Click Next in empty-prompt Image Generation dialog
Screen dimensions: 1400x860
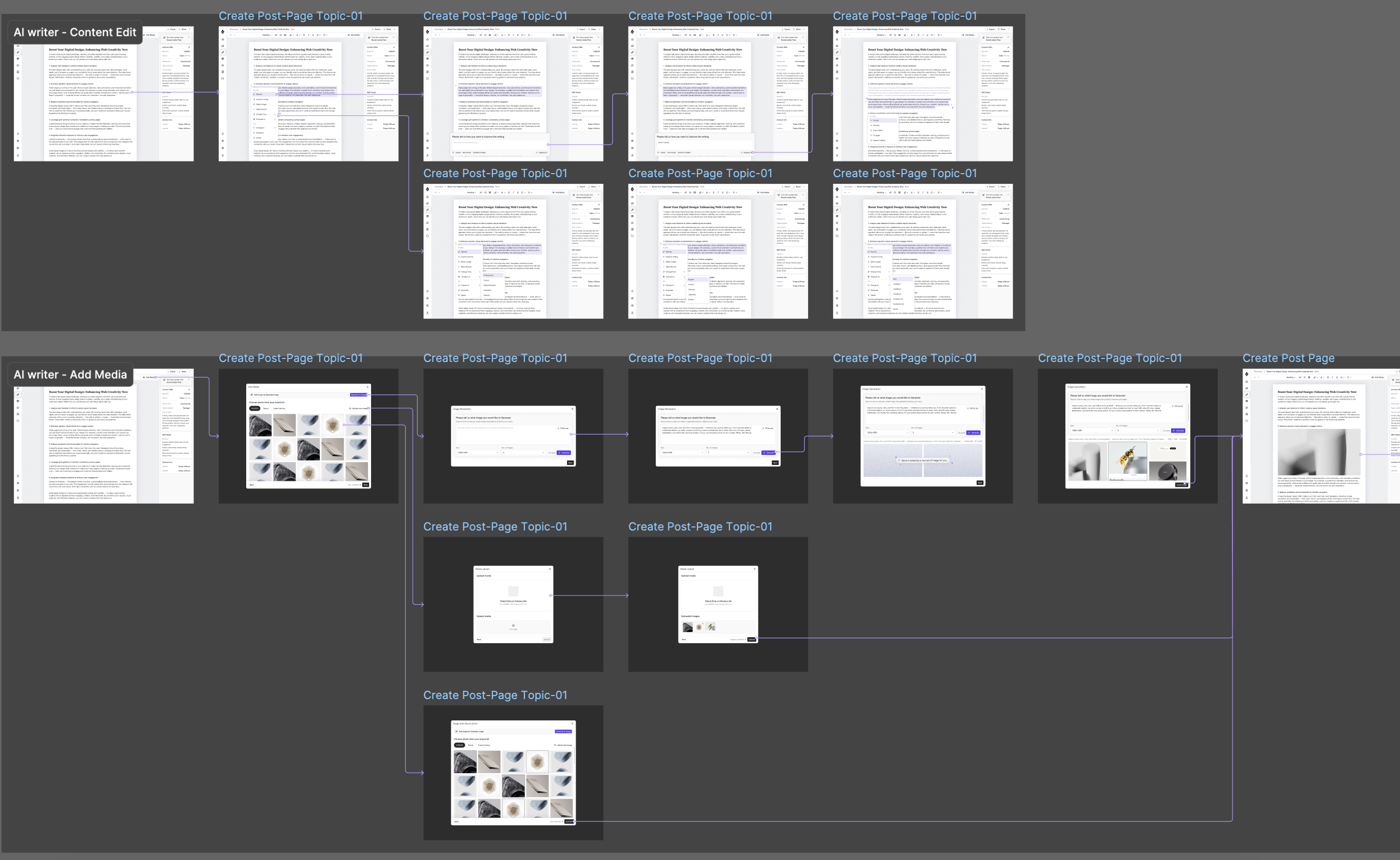571,463
